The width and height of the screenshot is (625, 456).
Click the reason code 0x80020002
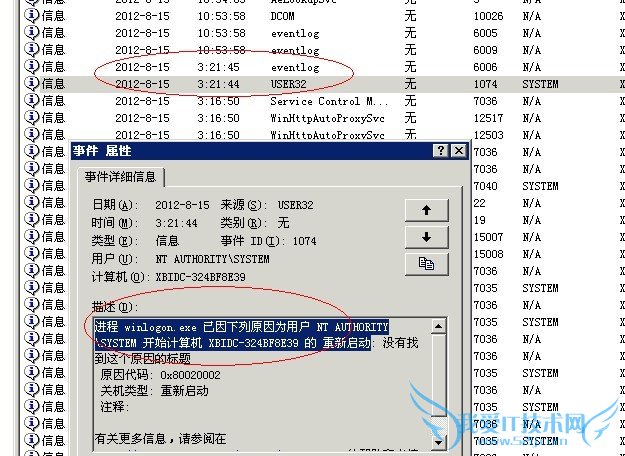click(190, 375)
